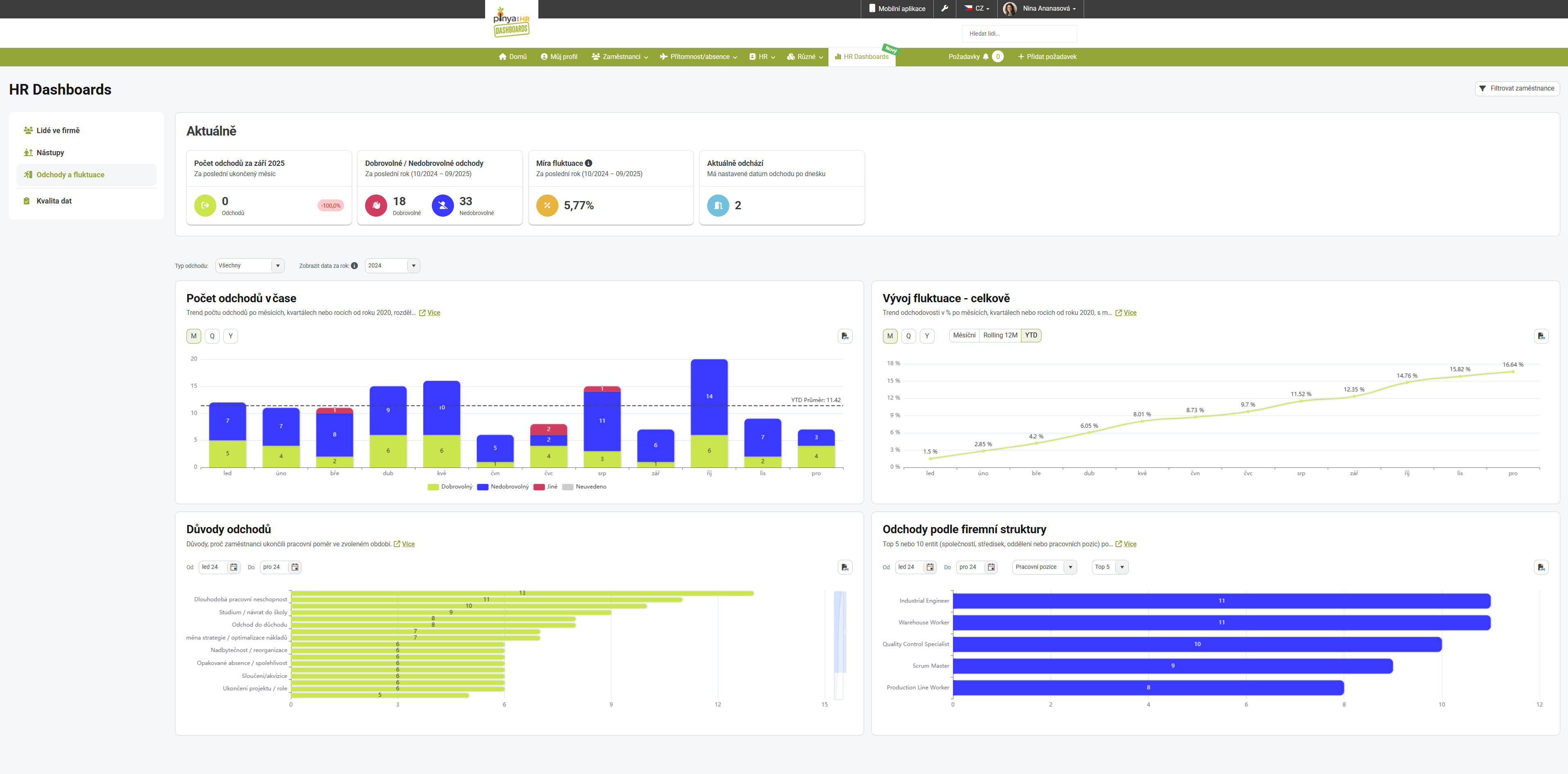The image size is (1568, 774).
Task: Click the blue Nedobrovolné person icon
Action: 442,205
